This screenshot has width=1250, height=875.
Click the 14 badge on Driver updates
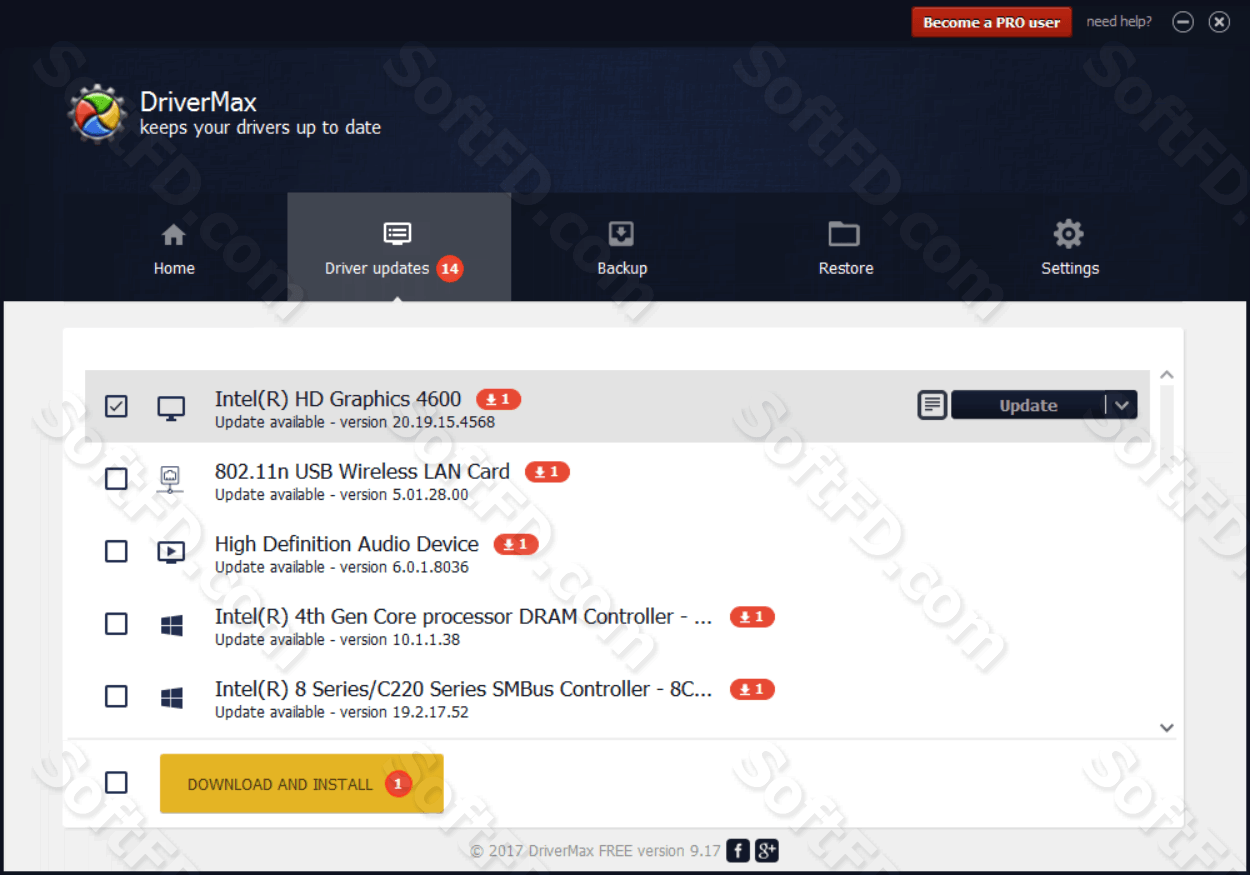pyautogui.click(x=450, y=268)
